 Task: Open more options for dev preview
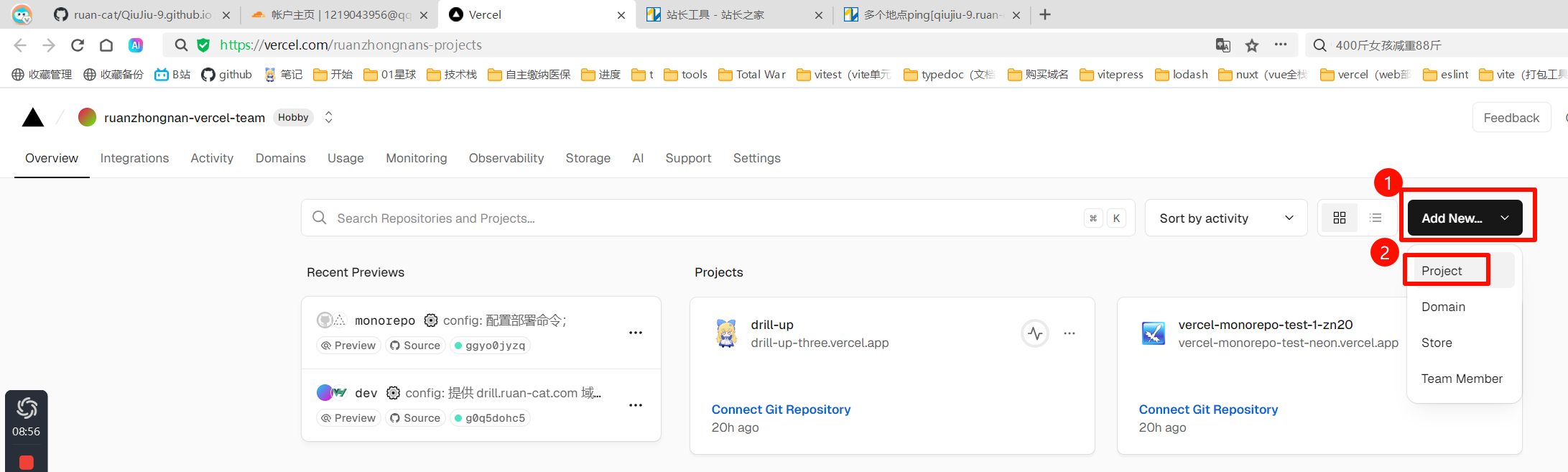coord(636,405)
